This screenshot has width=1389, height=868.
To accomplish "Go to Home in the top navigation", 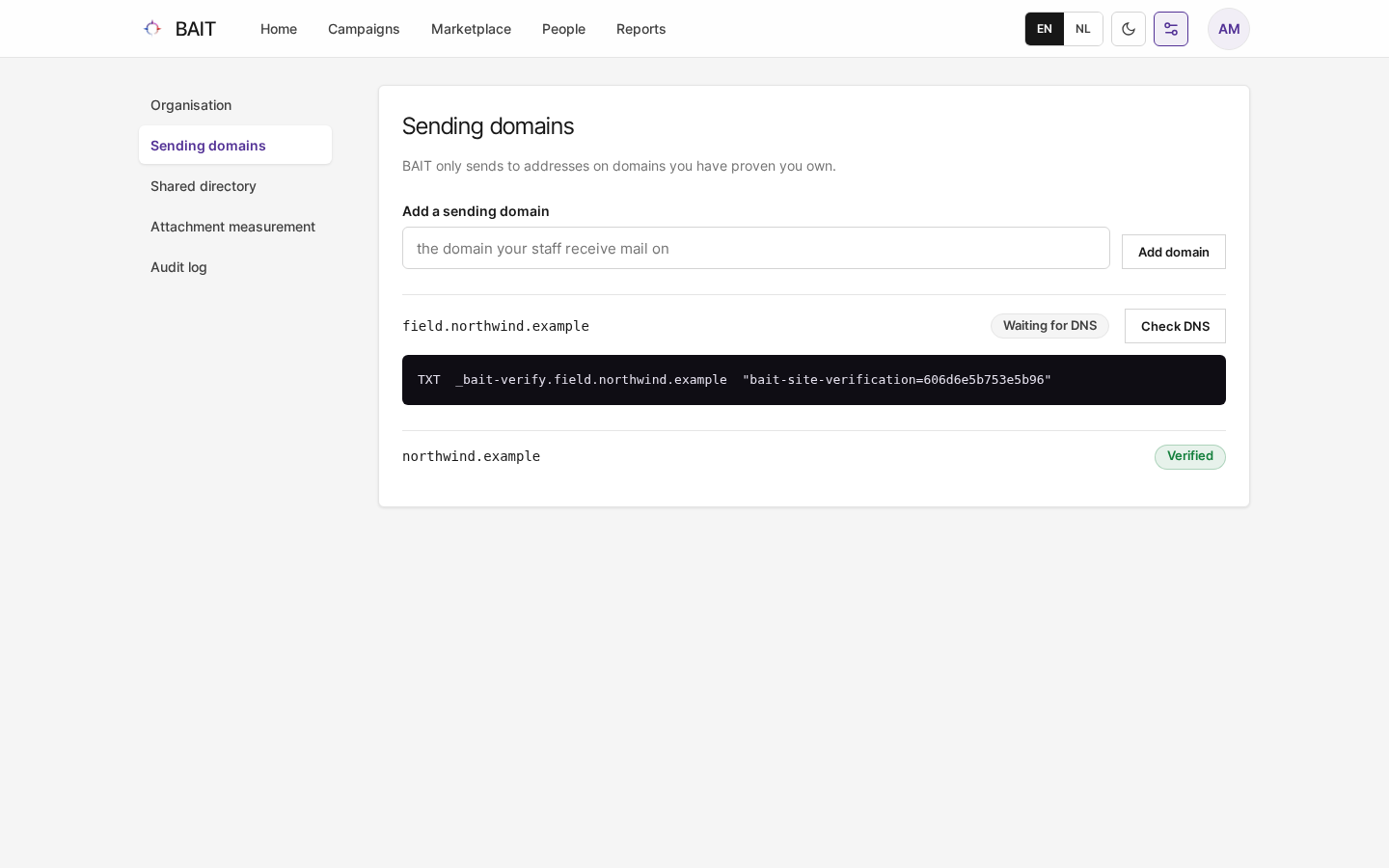I will (279, 29).
